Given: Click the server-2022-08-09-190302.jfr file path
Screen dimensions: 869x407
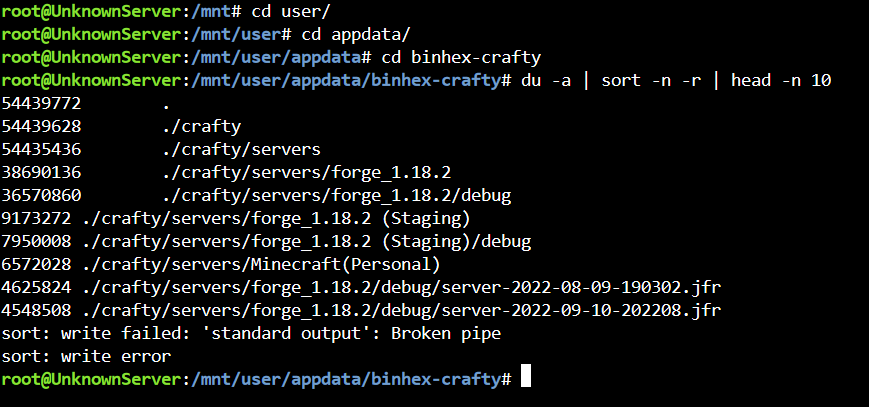Looking at the screenshot, I should coord(401,288).
